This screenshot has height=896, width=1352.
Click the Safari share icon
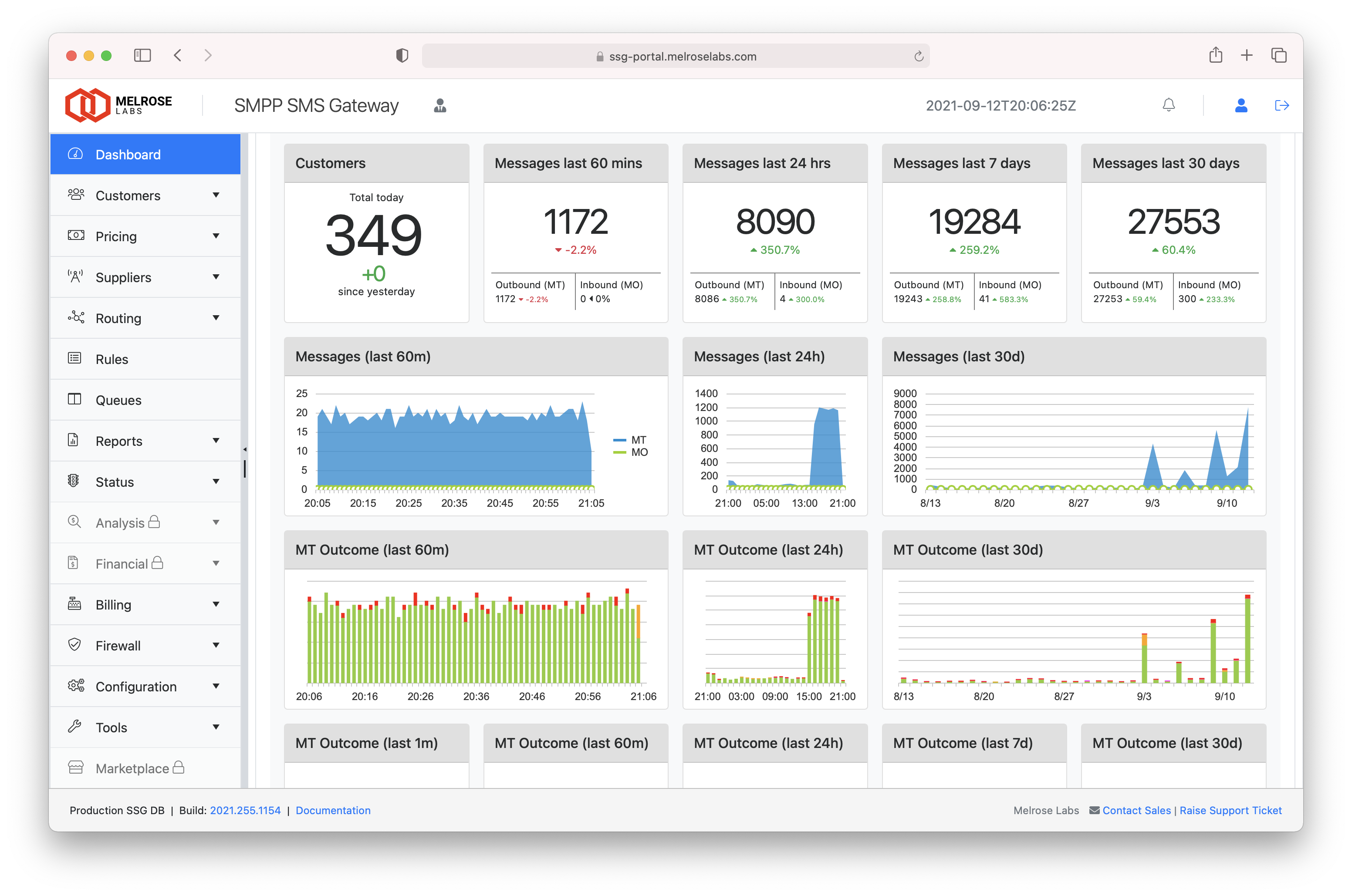click(x=1215, y=55)
